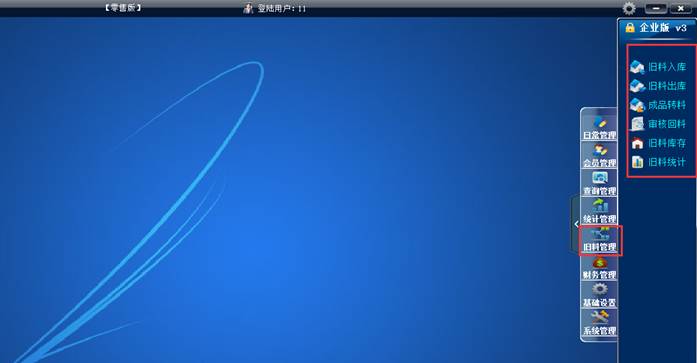This screenshot has height=363, width=697.
Task: Open the 系统管理 tools module
Action: point(599,324)
